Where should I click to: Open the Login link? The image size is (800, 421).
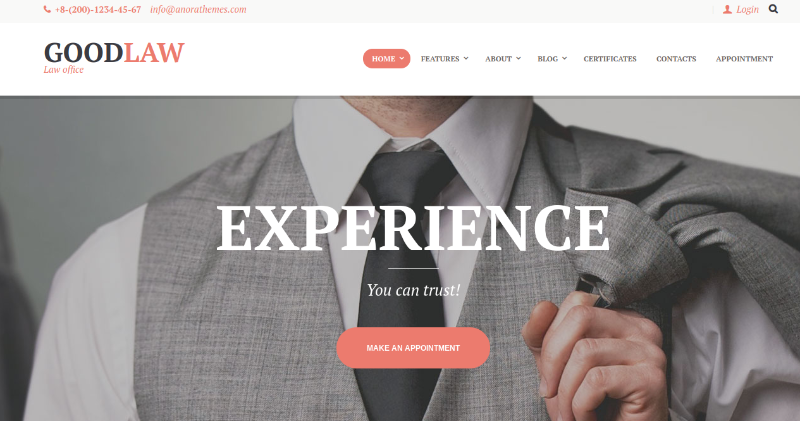pyautogui.click(x=747, y=9)
